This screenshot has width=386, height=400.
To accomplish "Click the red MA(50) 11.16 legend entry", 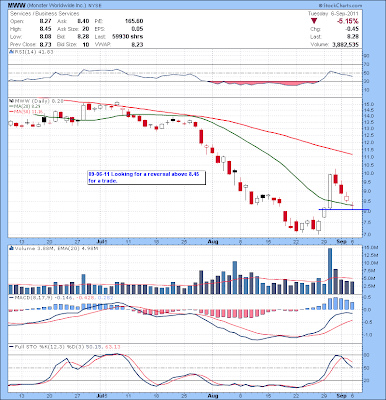I will [26, 111].
